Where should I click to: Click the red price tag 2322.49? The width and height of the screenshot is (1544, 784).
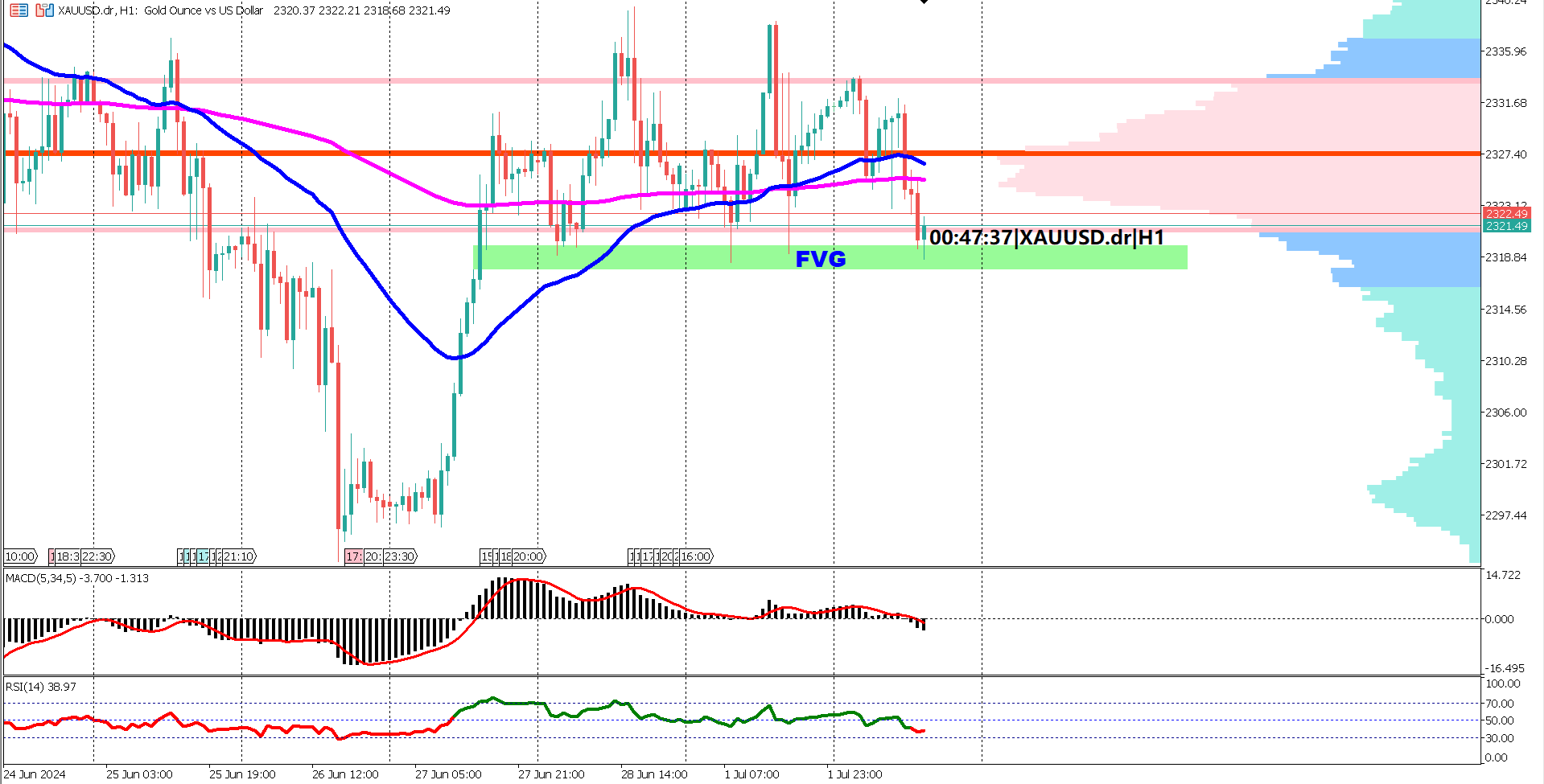[1509, 213]
